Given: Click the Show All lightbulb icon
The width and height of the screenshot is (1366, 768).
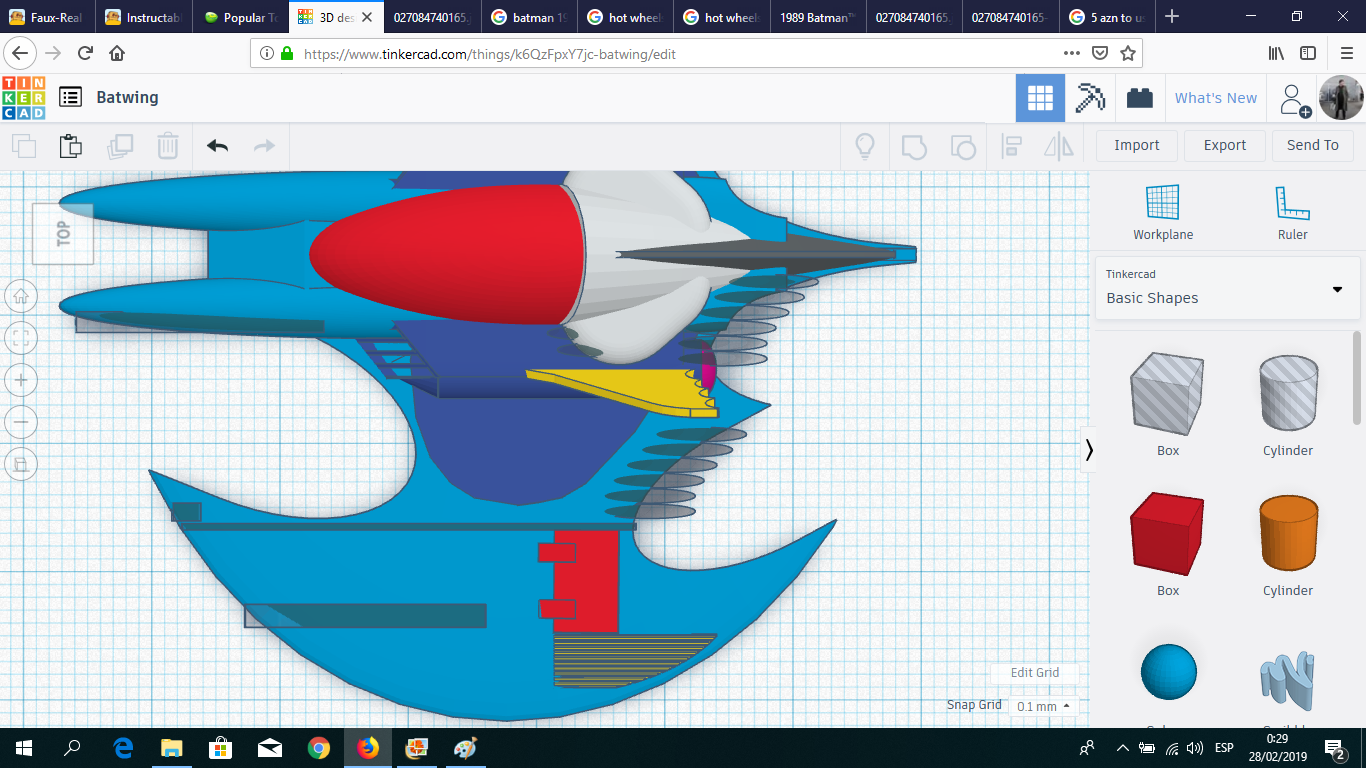Looking at the screenshot, I should click(x=865, y=146).
